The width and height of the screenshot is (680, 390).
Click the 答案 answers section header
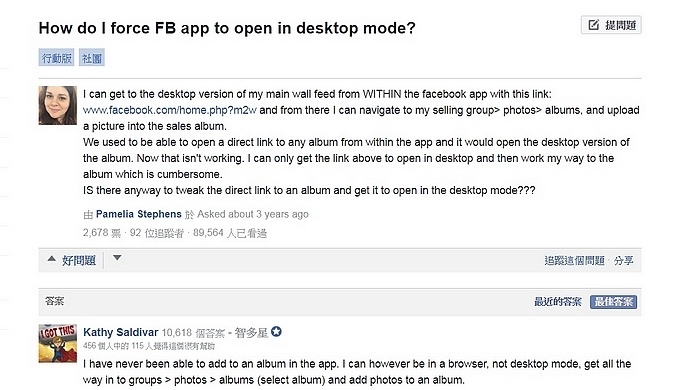tap(55, 301)
